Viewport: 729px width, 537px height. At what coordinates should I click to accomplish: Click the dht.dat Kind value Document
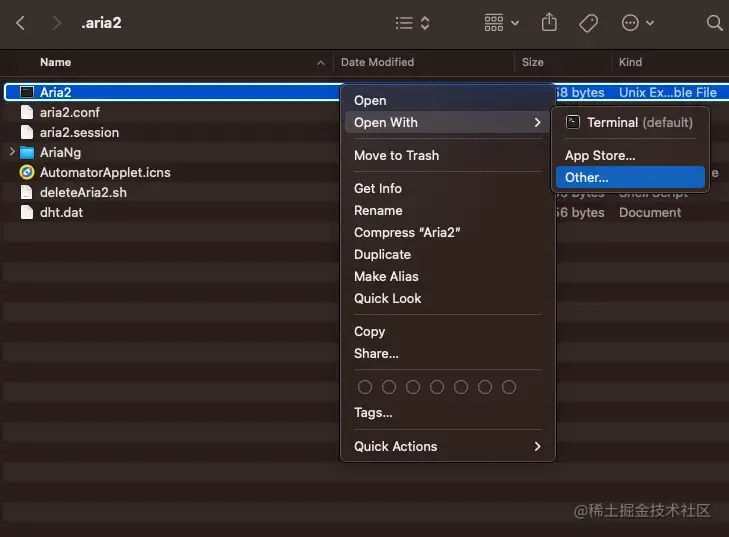coord(649,212)
